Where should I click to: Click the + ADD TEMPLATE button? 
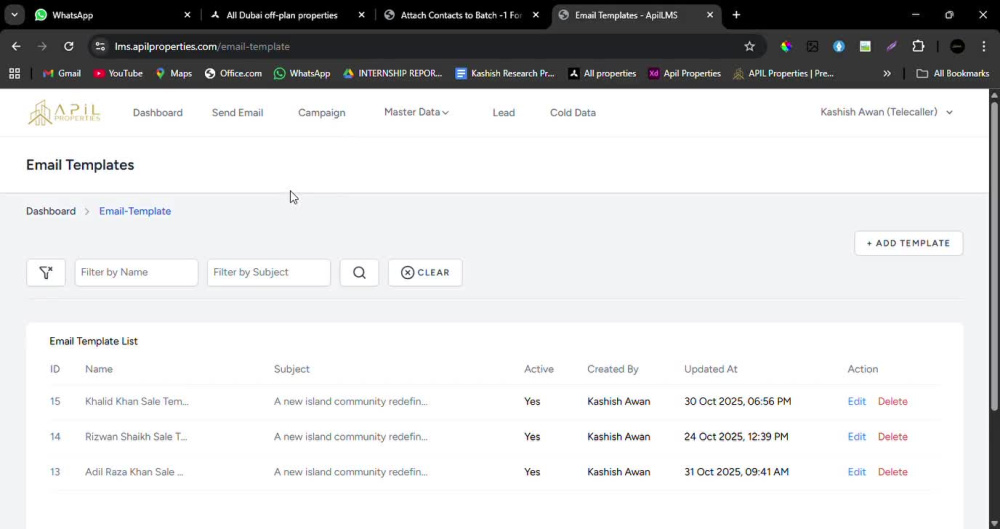click(908, 243)
